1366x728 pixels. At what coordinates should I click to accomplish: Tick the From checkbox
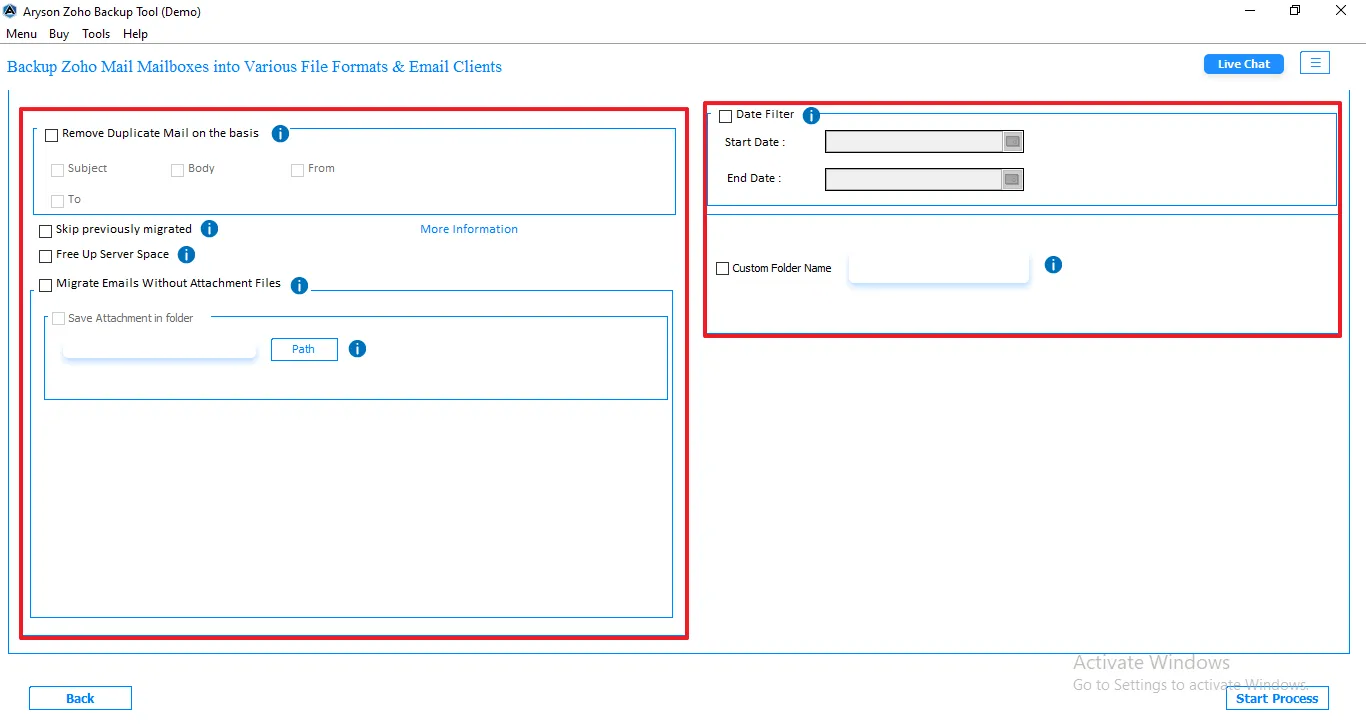click(x=297, y=170)
